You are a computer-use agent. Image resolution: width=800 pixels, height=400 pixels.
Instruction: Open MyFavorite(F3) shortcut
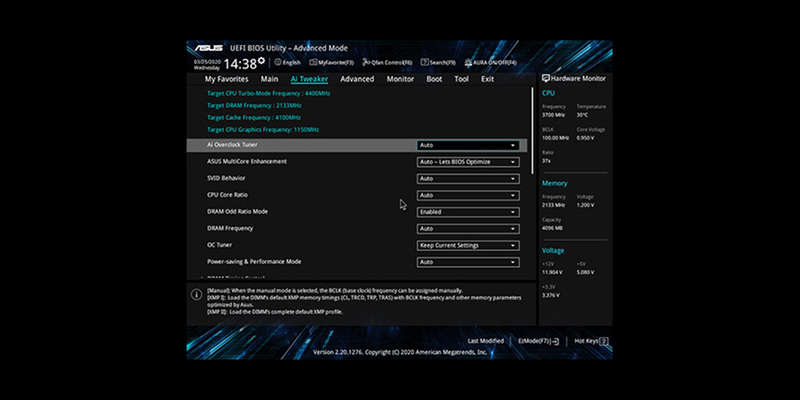tap(331, 63)
